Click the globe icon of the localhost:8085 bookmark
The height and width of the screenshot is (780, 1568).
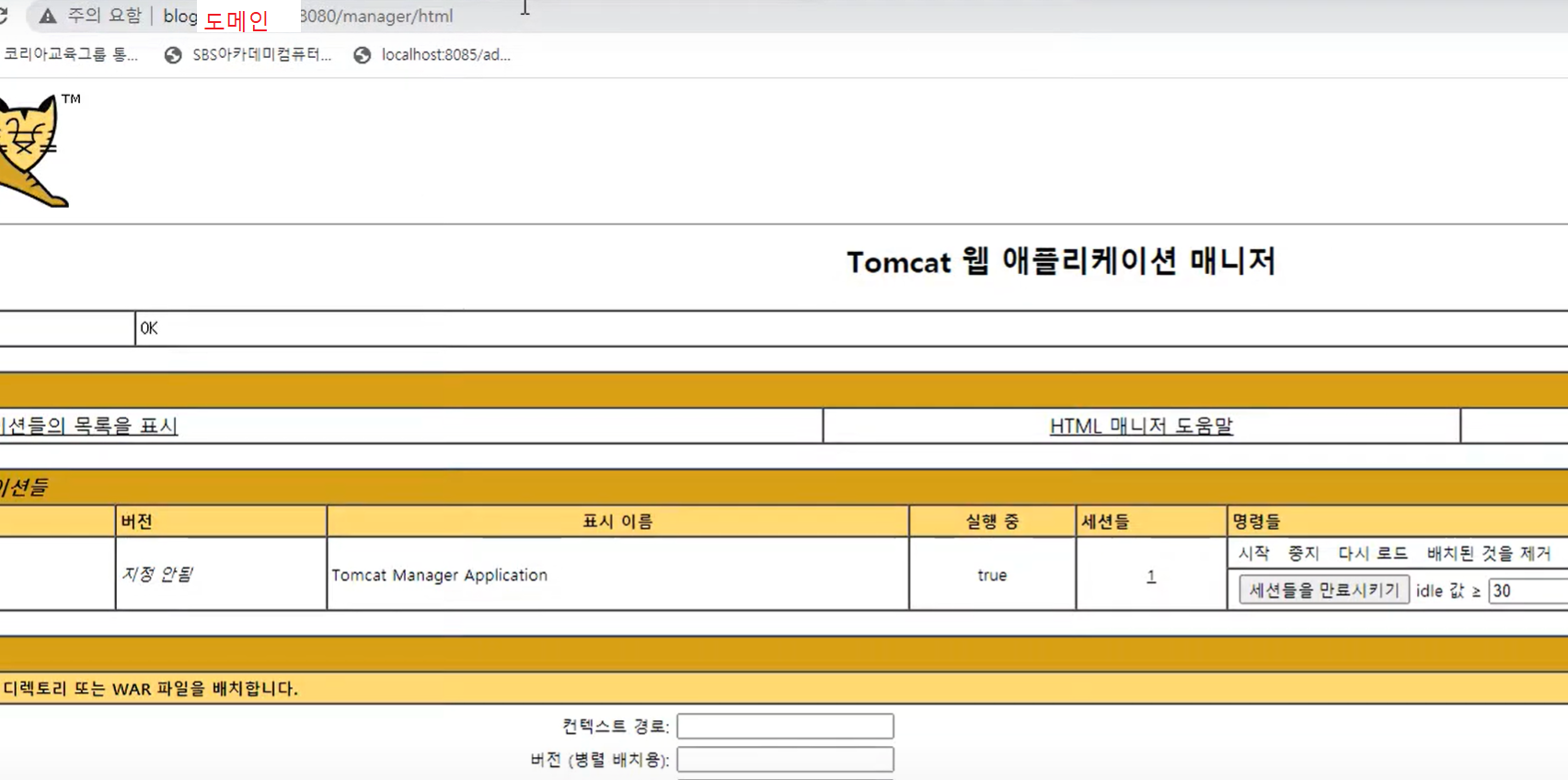tap(363, 55)
